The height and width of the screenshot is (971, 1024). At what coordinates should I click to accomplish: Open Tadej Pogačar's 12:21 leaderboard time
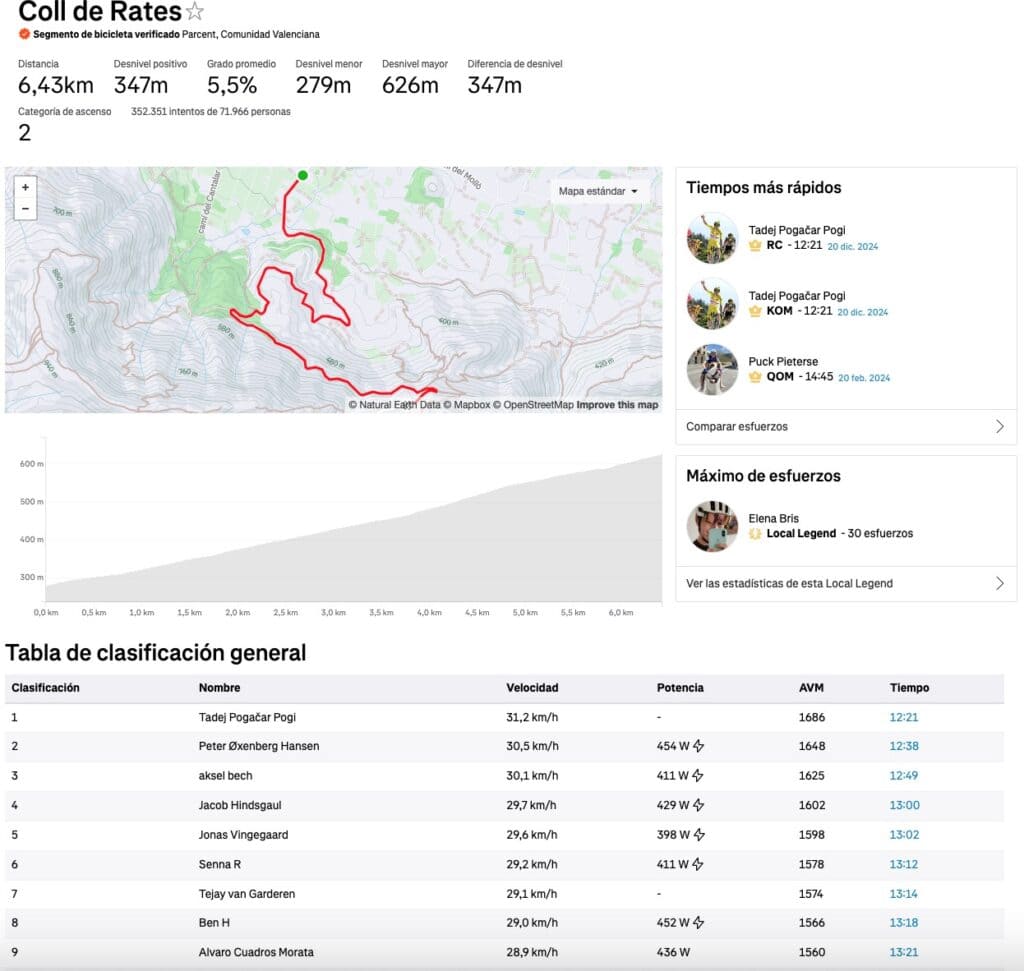pos(903,717)
